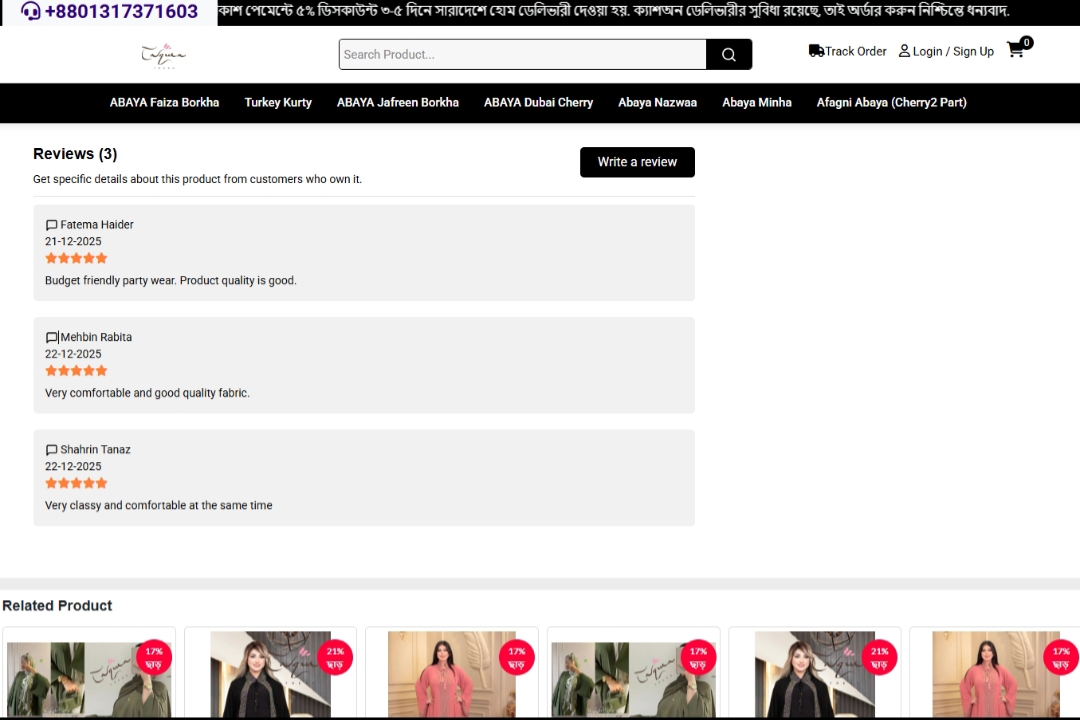
Task: Open Turkey Kurty category
Action: pos(278,102)
